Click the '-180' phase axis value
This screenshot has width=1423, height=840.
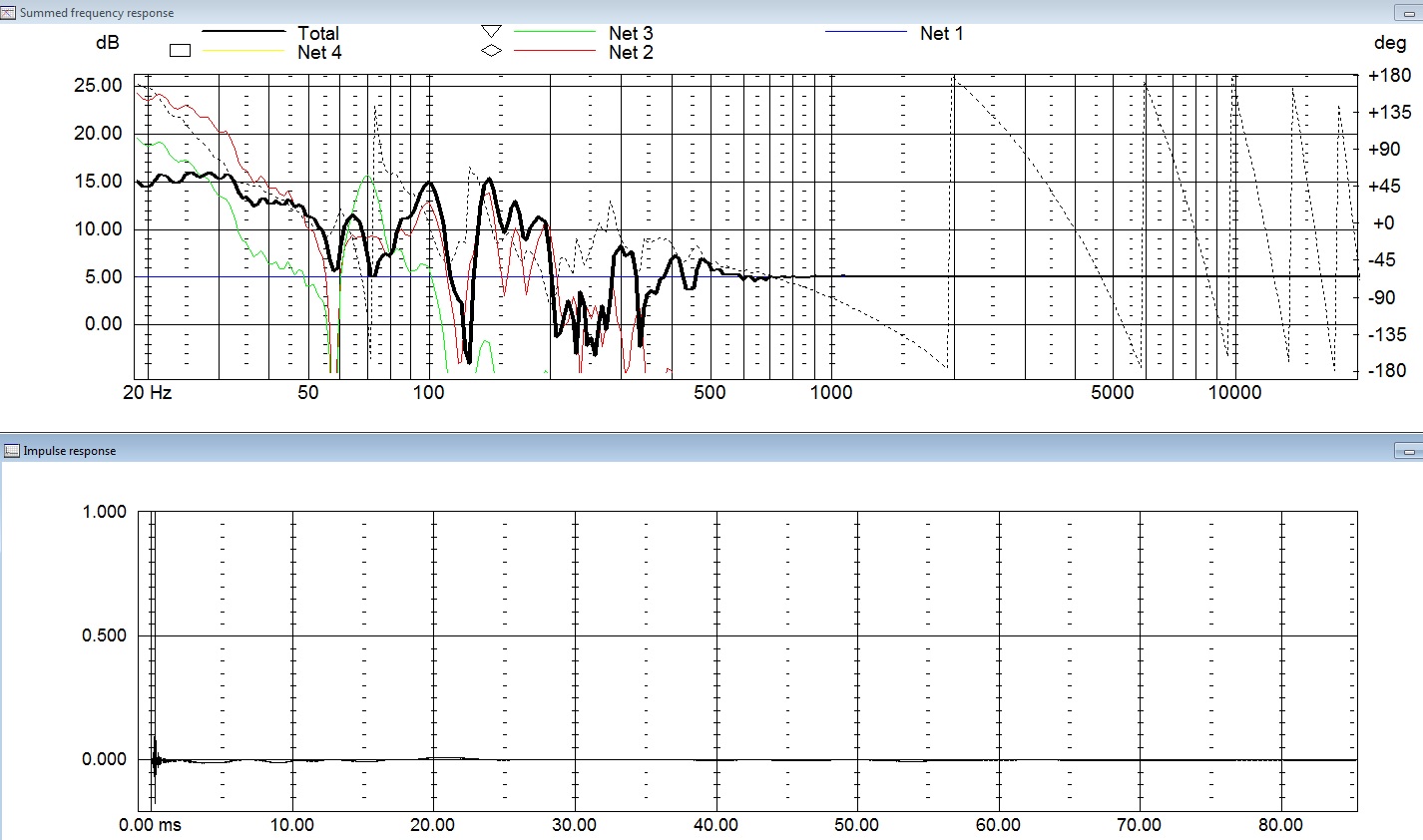pos(1390,371)
